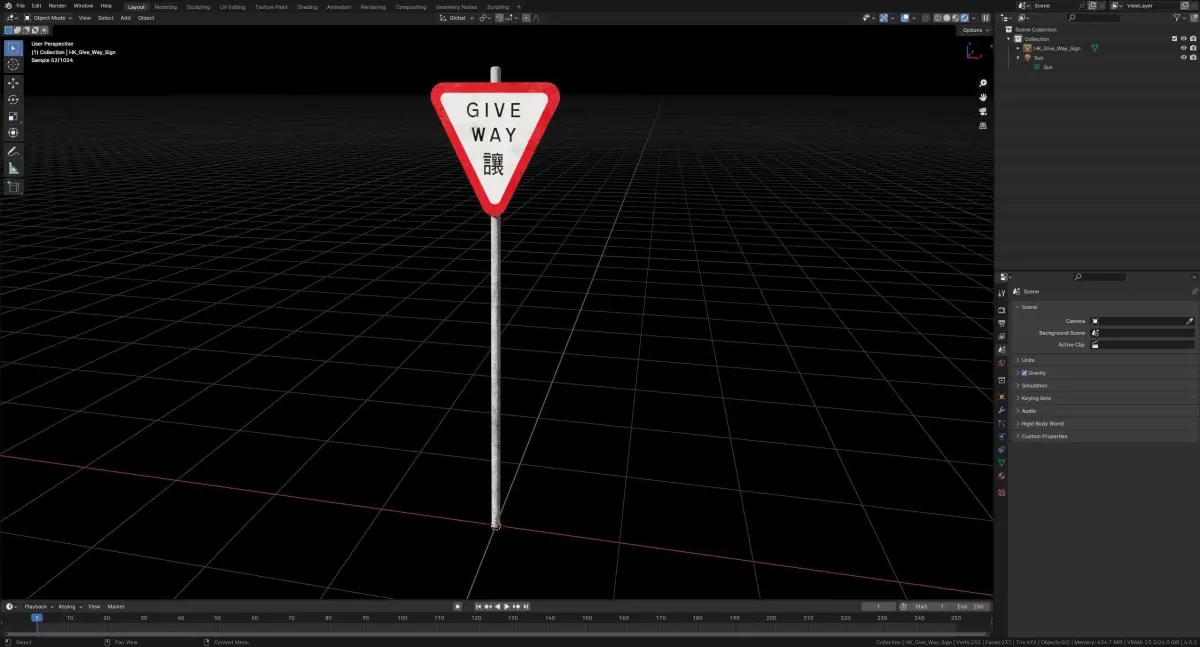Open the Object properties tab

(x=1002, y=397)
